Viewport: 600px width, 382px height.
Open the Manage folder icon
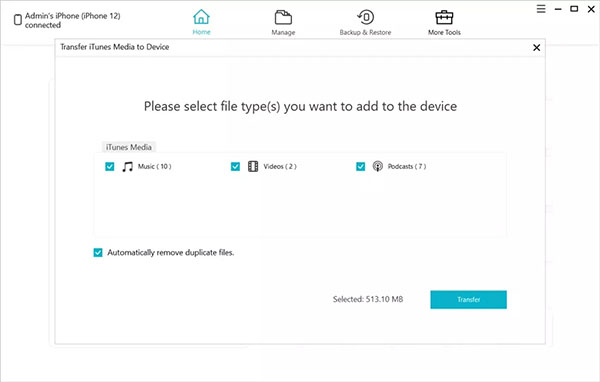[283, 17]
